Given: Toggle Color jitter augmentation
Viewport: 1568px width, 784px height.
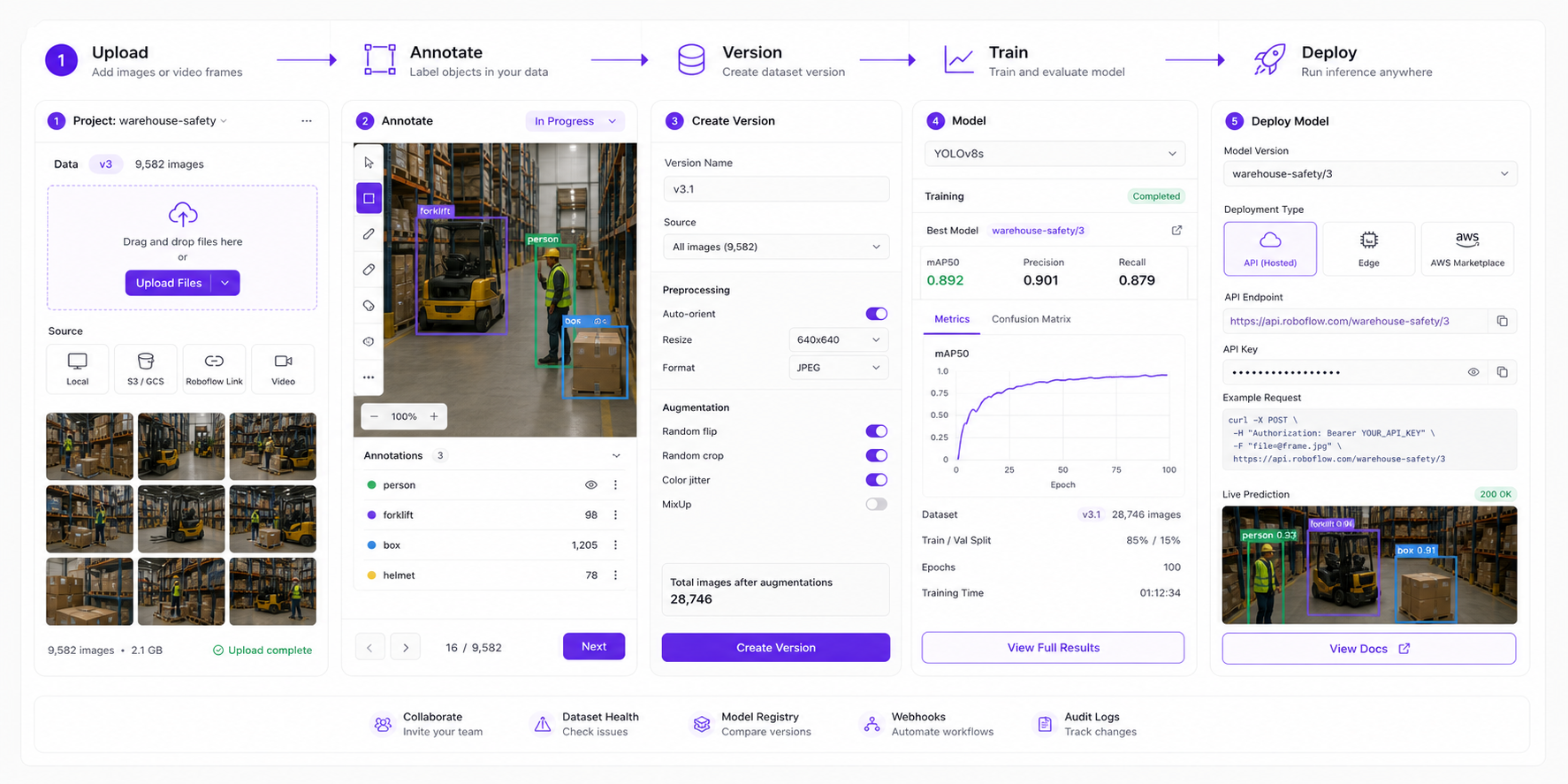Looking at the screenshot, I should tap(876, 480).
